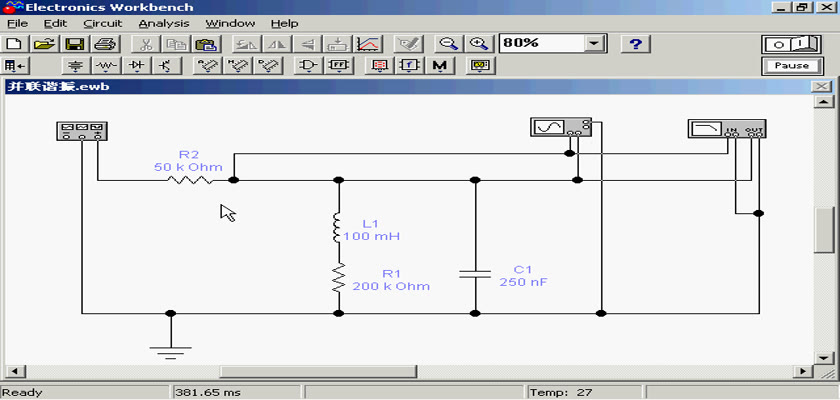Open the Sources parts bin

pyautogui.click(x=77, y=66)
